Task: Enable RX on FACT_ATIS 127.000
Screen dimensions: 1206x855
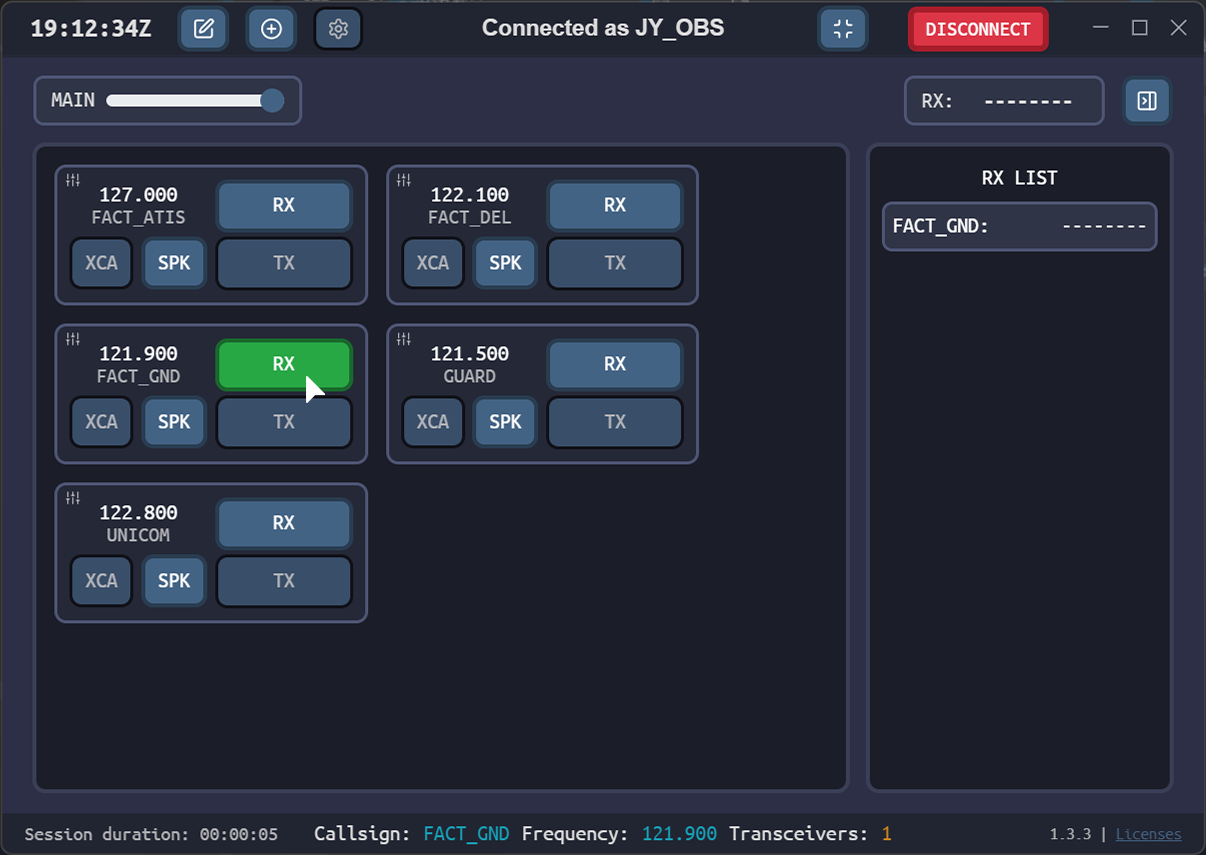Action: point(284,205)
